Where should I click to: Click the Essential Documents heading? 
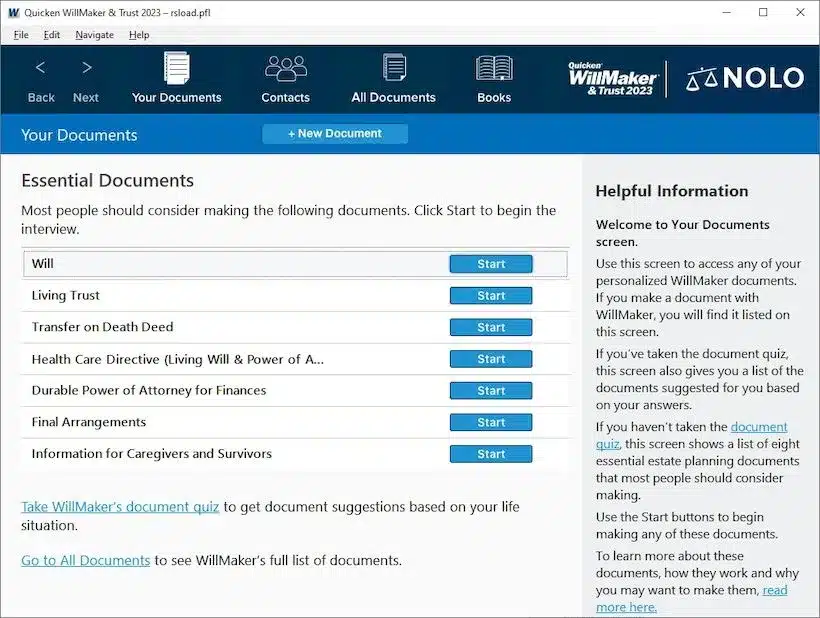coord(108,180)
